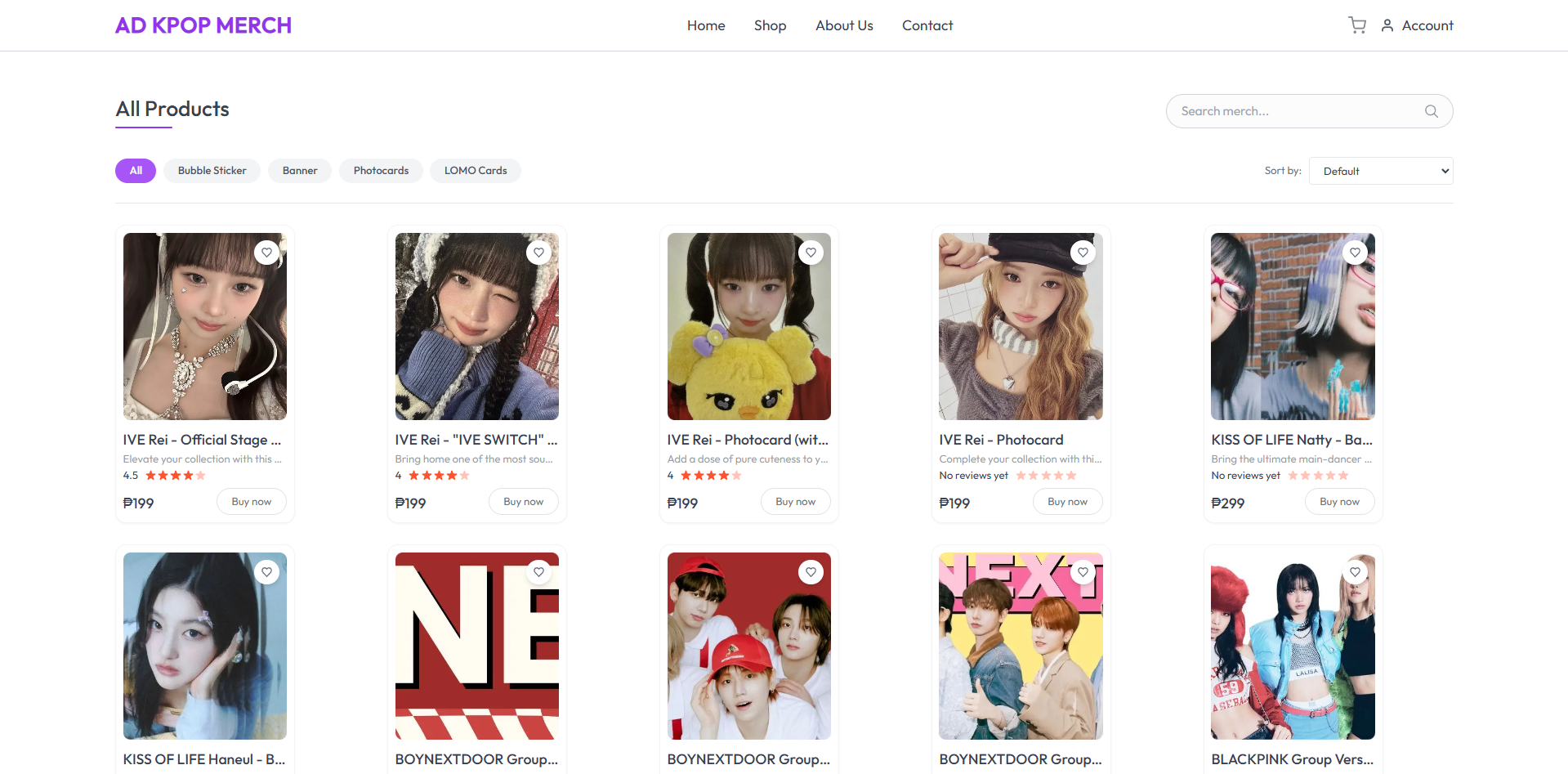
Task: Filter by Bubble Sticker category
Action: coord(212,171)
